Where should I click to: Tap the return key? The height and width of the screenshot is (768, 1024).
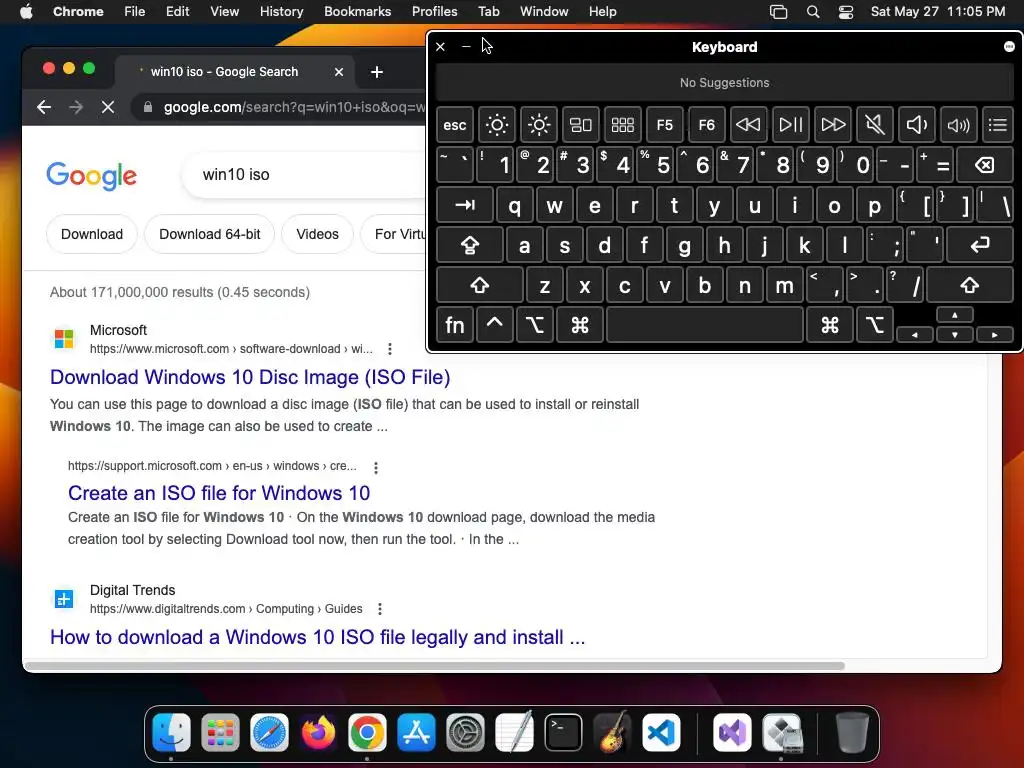coord(980,246)
